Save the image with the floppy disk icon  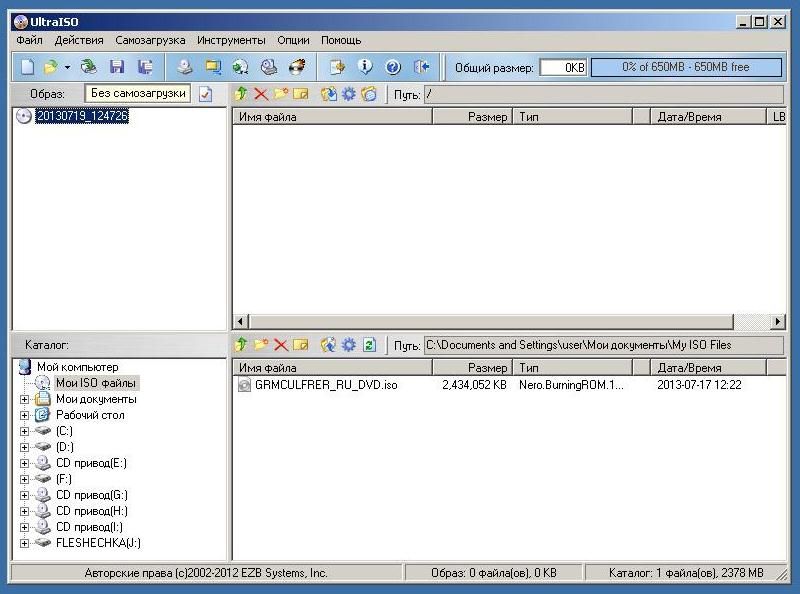click(x=117, y=67)
